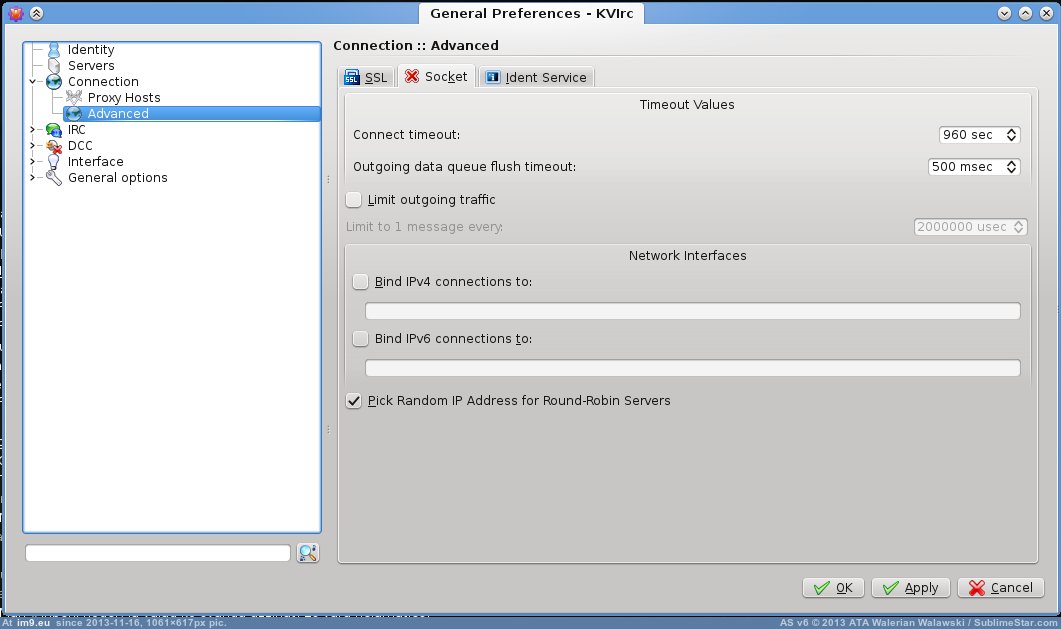Click the IPv6 bind address field
This screenshot has width=1061, height=629.
point(692,367)
